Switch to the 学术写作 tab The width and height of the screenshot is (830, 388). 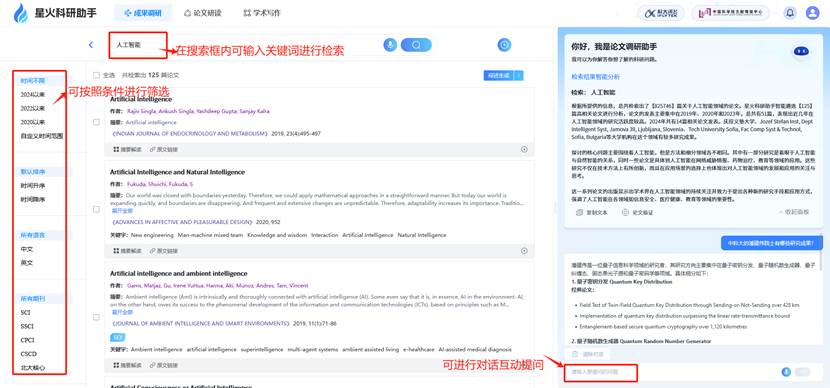[262, 13]
